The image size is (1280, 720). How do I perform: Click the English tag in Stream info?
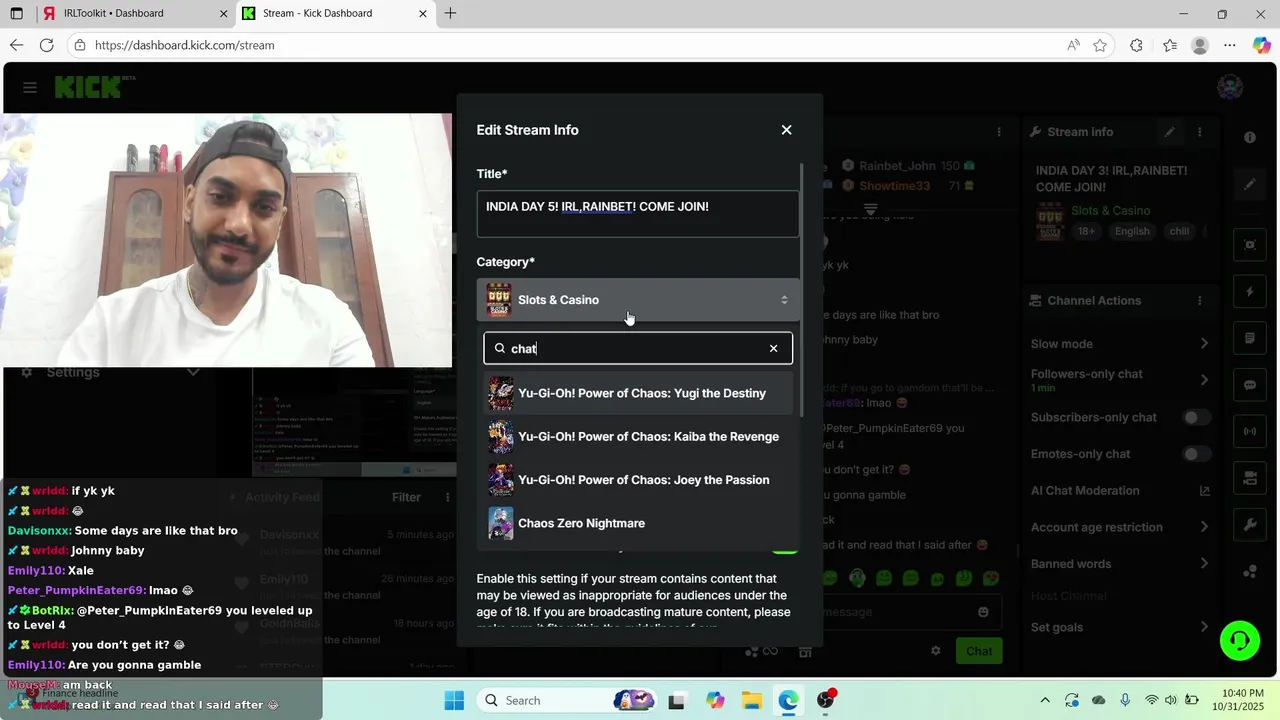[x=1132, y=231]
